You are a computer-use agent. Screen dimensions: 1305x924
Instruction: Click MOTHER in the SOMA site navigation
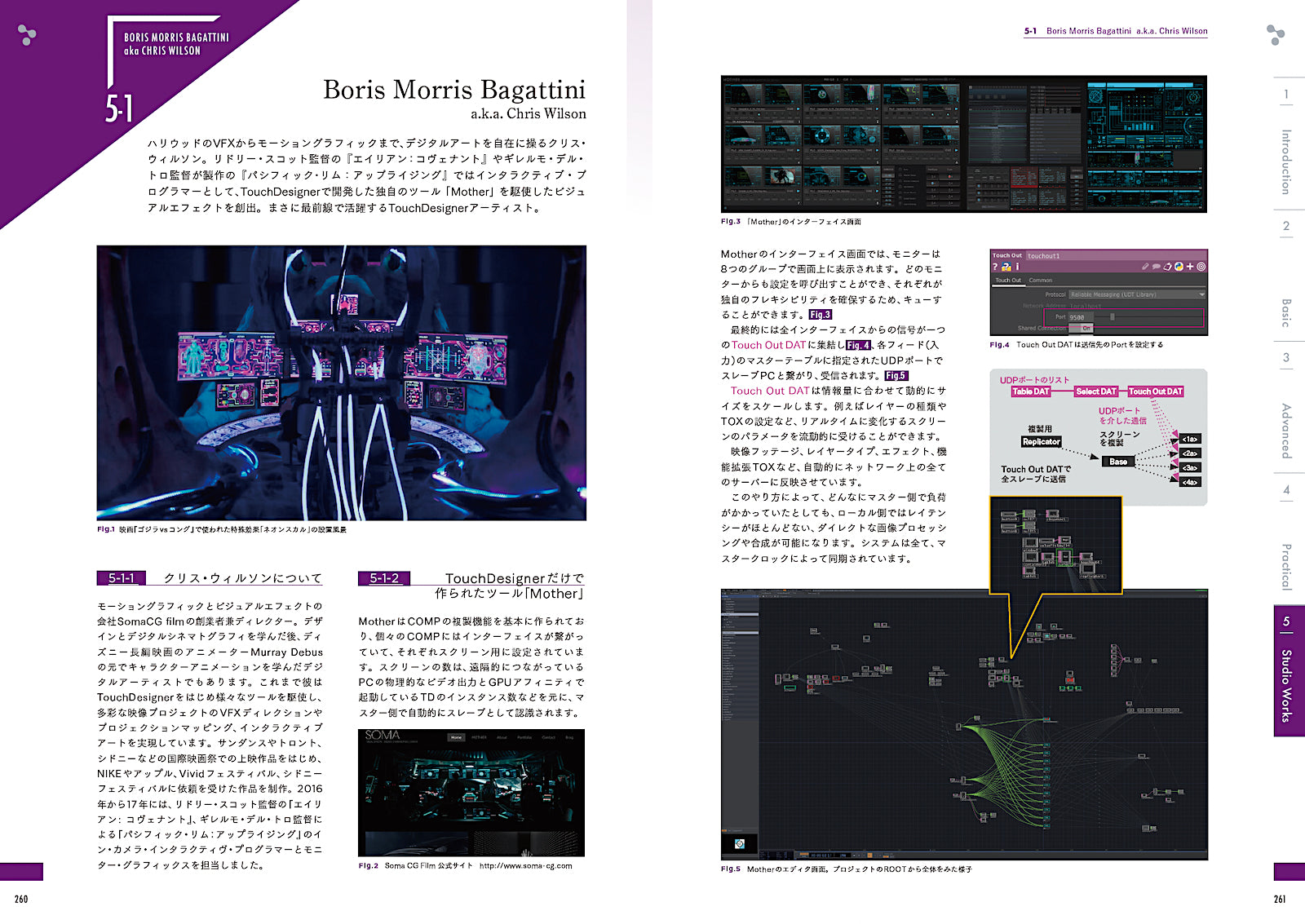click(x=479, y=737)
